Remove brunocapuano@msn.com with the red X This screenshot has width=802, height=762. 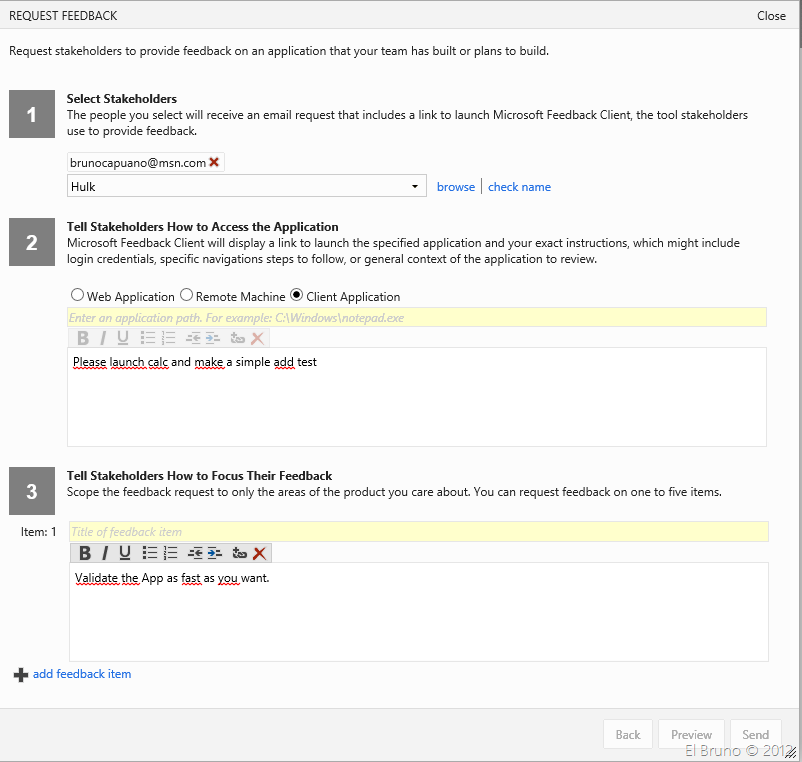[214, 162]
